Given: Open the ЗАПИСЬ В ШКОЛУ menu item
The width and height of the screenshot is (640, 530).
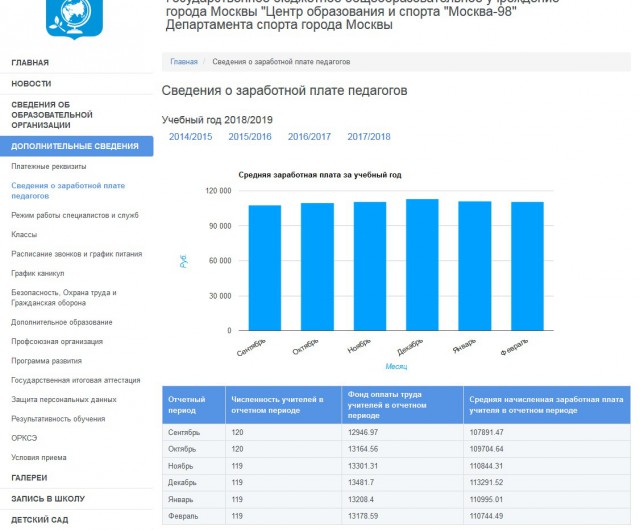Looking at the screenshot, I should click(x=48, y=499).
